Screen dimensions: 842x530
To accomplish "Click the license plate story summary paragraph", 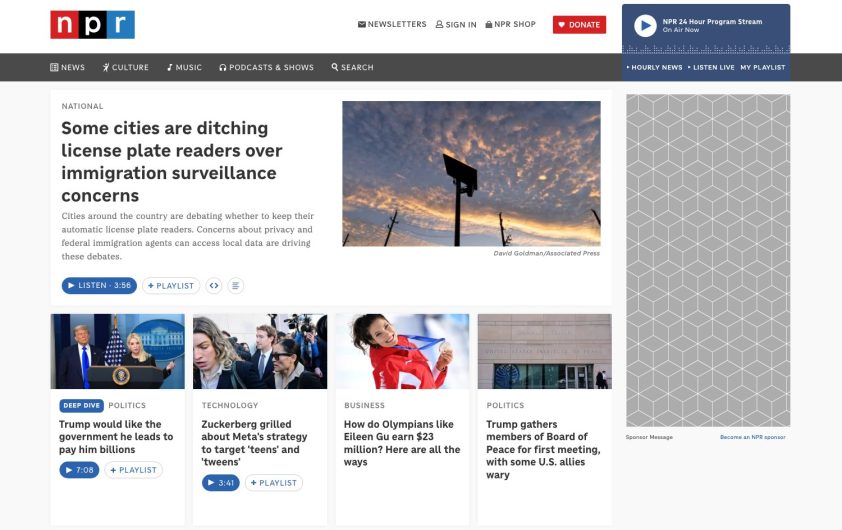I will 188,236.
